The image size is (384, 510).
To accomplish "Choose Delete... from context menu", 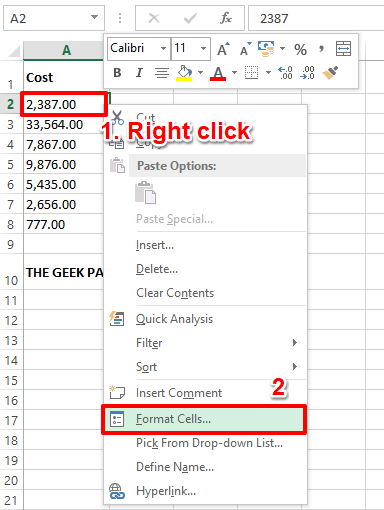I will pyautogui.click(x=157, y=269).
